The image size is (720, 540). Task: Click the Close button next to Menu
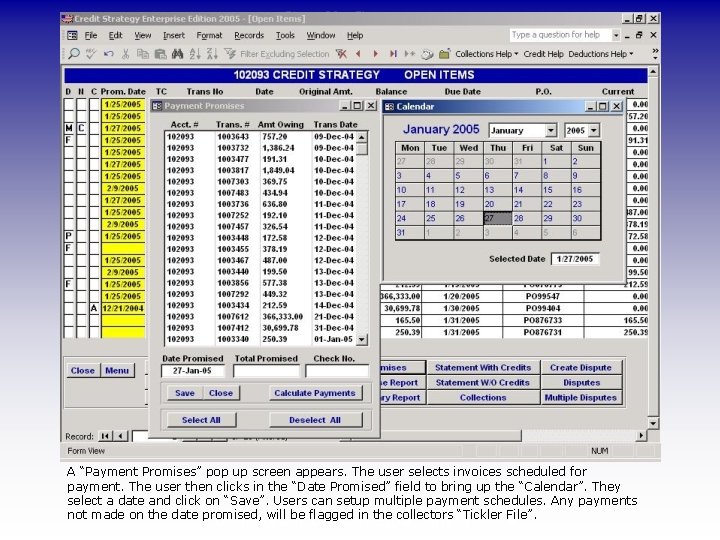[x=83, y=370]
